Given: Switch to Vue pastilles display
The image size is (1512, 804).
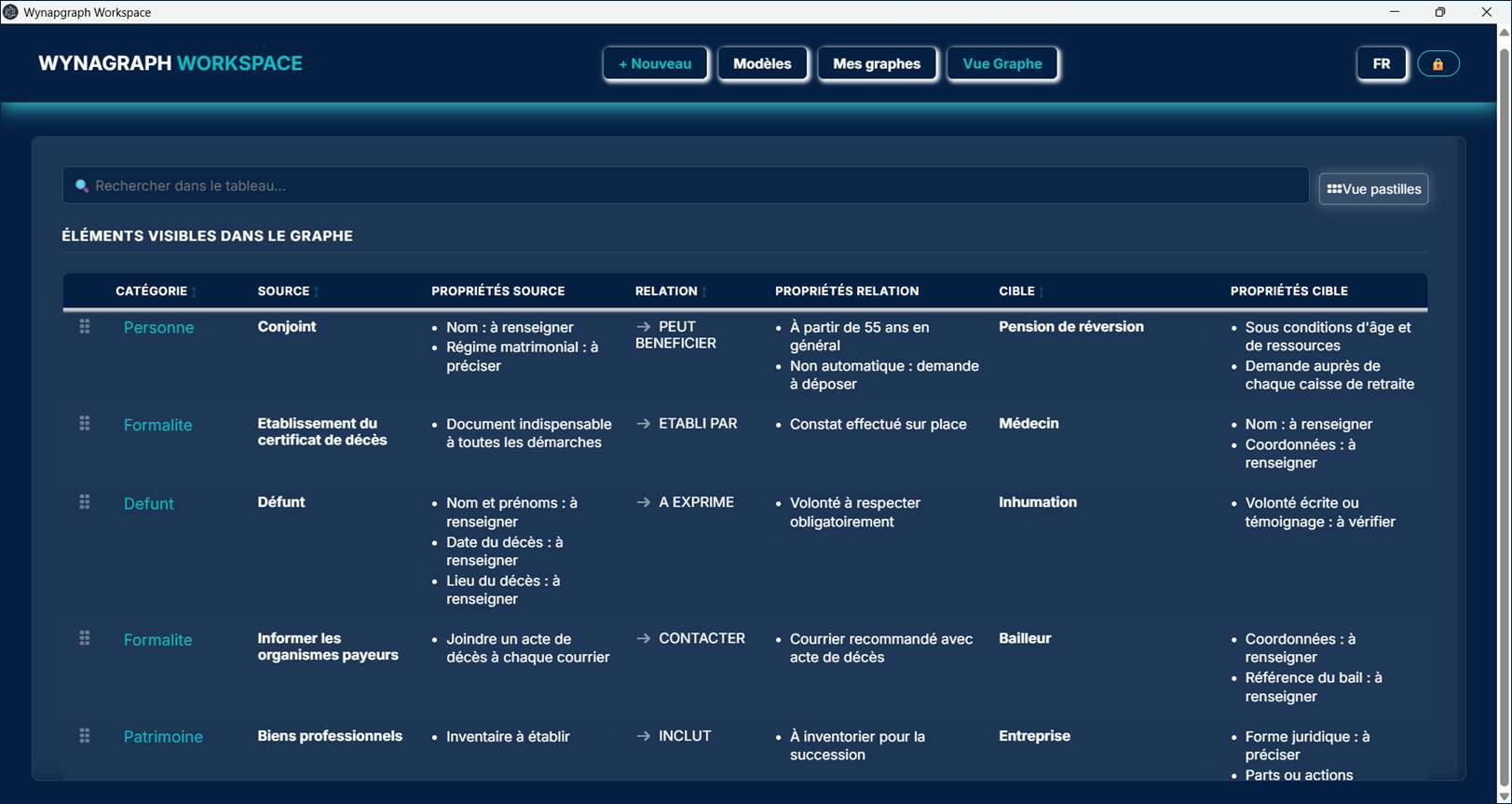Looking at the screenshot, I should pos(1374,189).
